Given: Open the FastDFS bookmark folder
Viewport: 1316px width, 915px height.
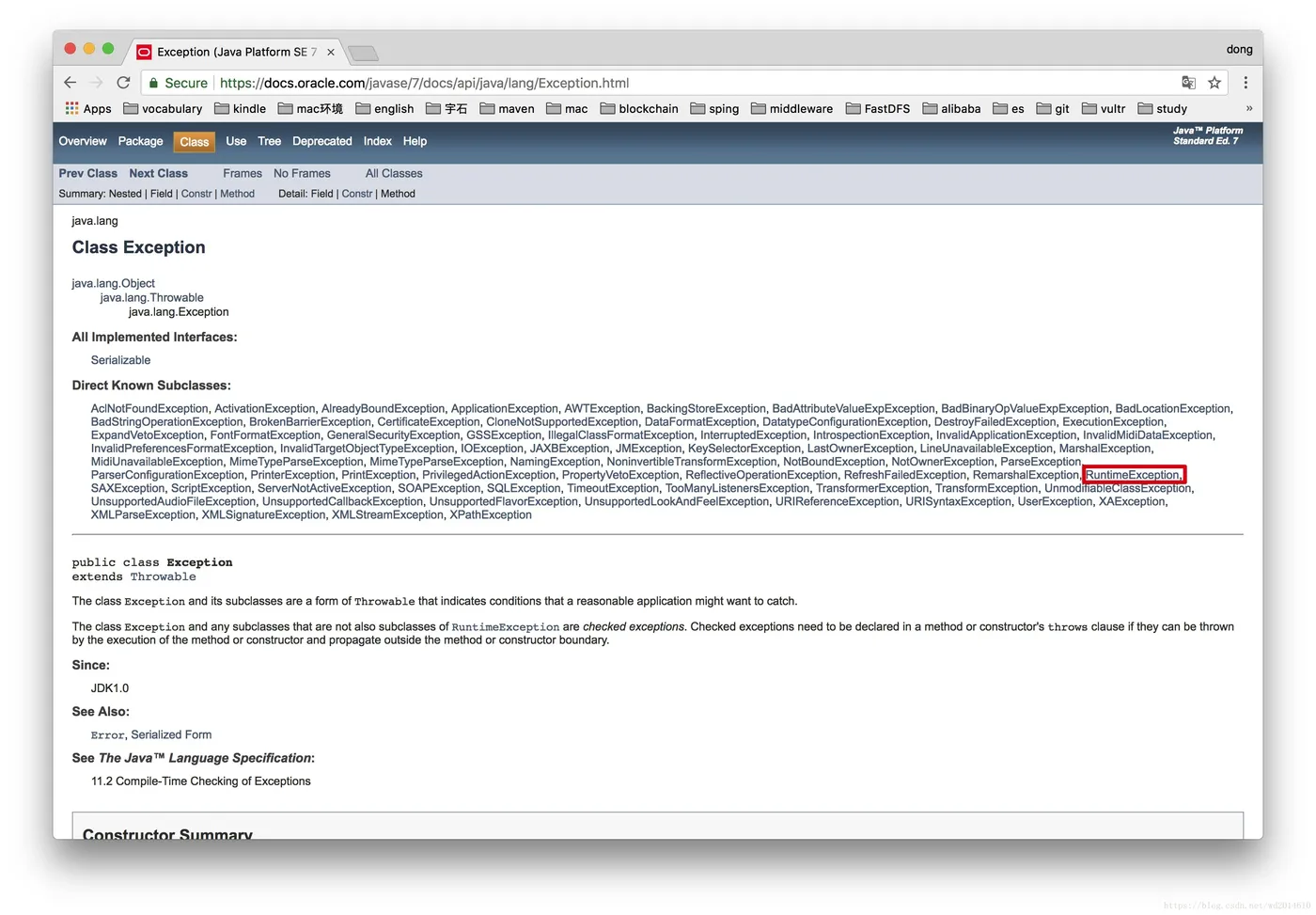Looking at the screenshot, I should (x=878, y=109).
